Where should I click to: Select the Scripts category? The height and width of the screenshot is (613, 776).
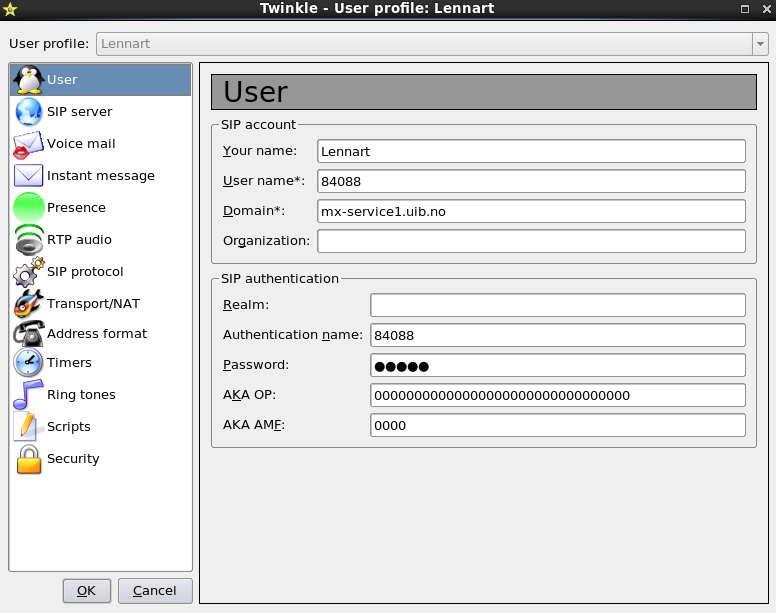point(68,427)
